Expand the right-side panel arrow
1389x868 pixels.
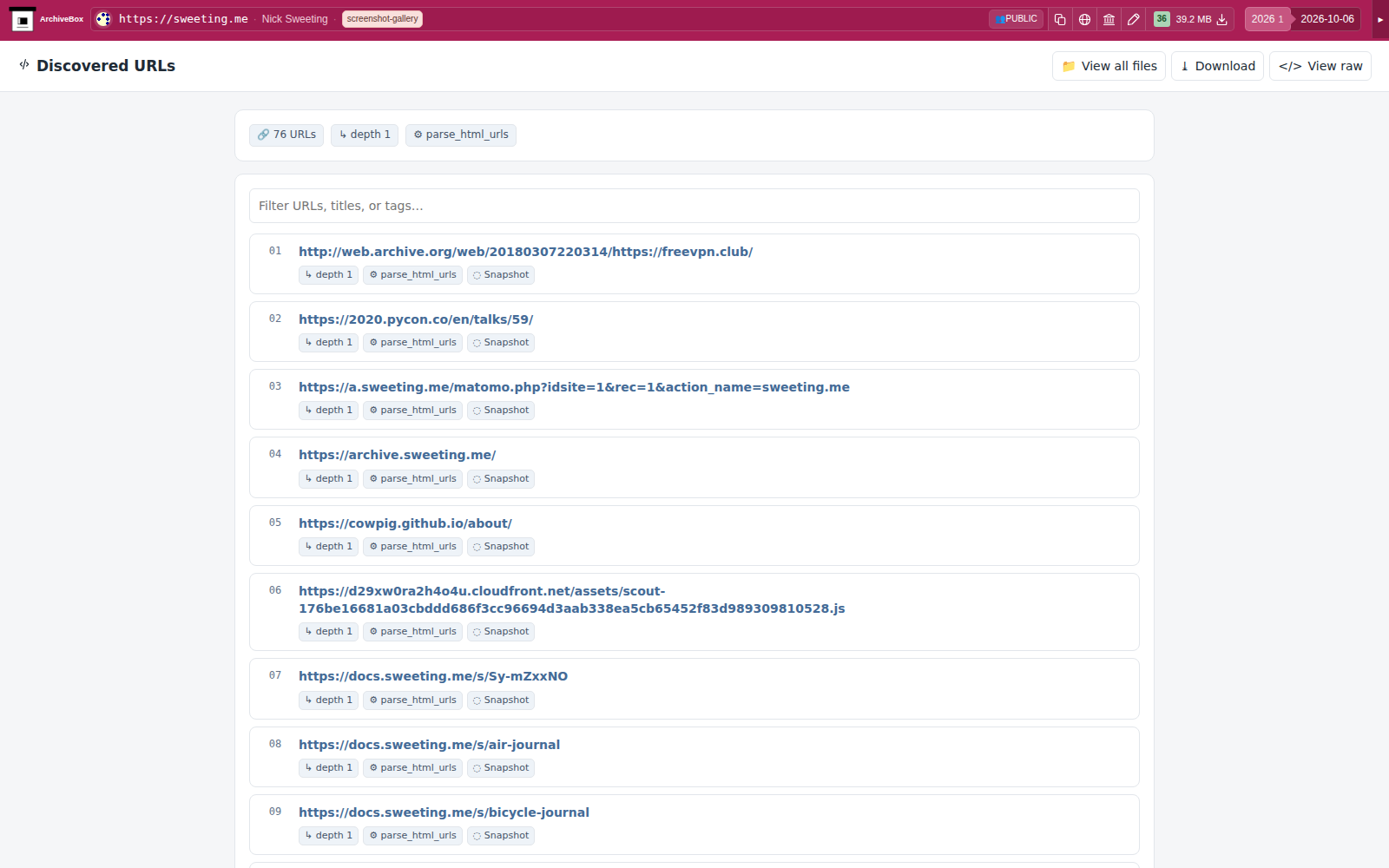tap(1380, 19)
